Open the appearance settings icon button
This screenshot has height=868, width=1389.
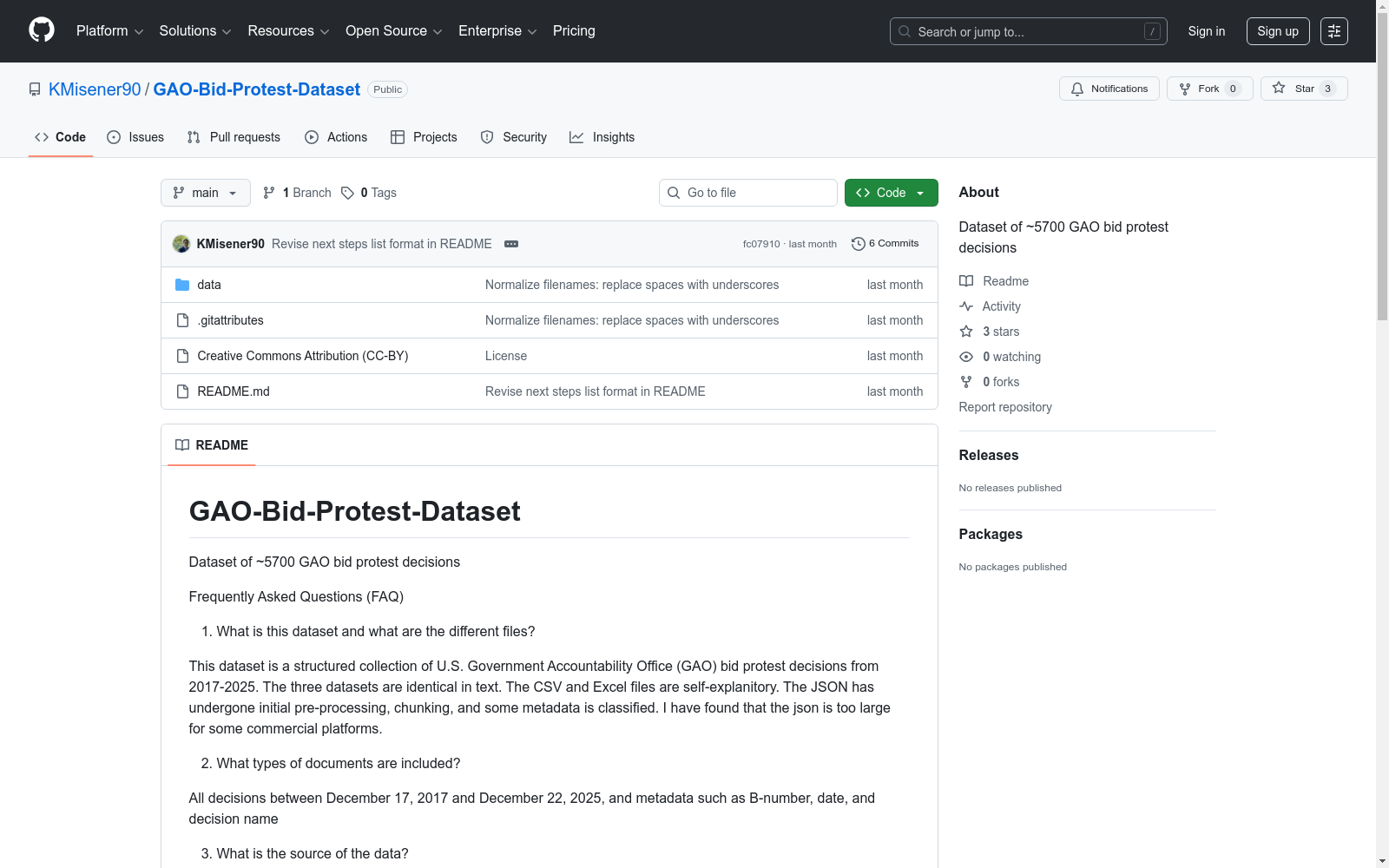pos(1334,31)
